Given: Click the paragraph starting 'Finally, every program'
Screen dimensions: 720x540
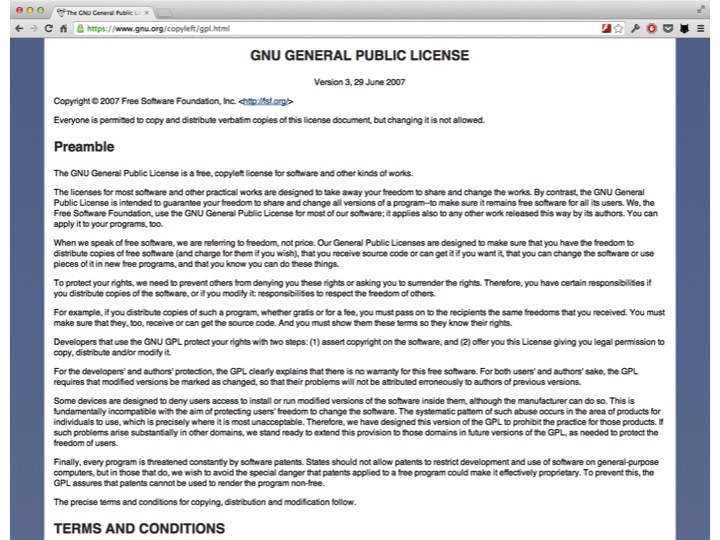Looking at the screenshot, I should pos(356,472).
